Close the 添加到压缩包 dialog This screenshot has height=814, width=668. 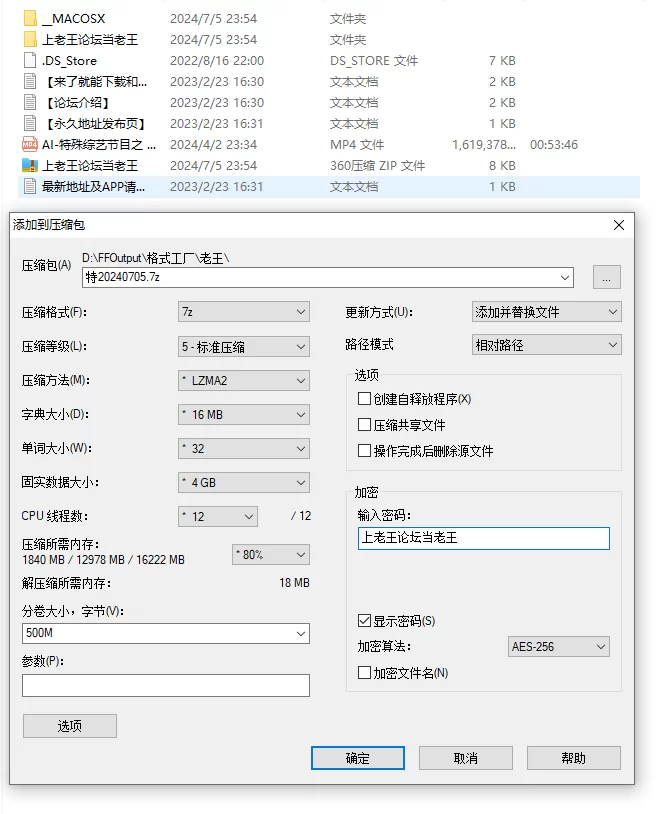point(619,225)
